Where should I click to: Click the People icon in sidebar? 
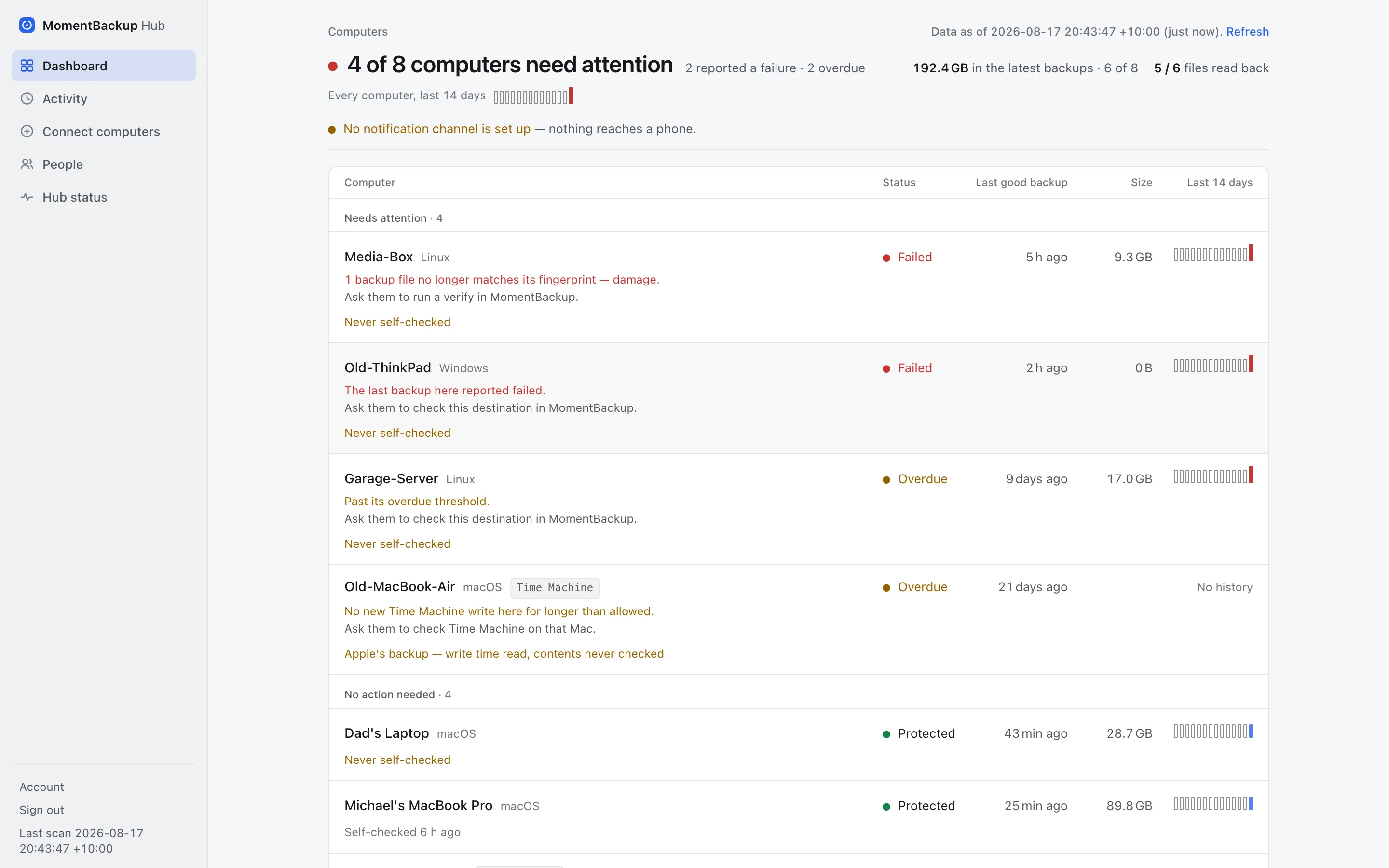point(27,164)
